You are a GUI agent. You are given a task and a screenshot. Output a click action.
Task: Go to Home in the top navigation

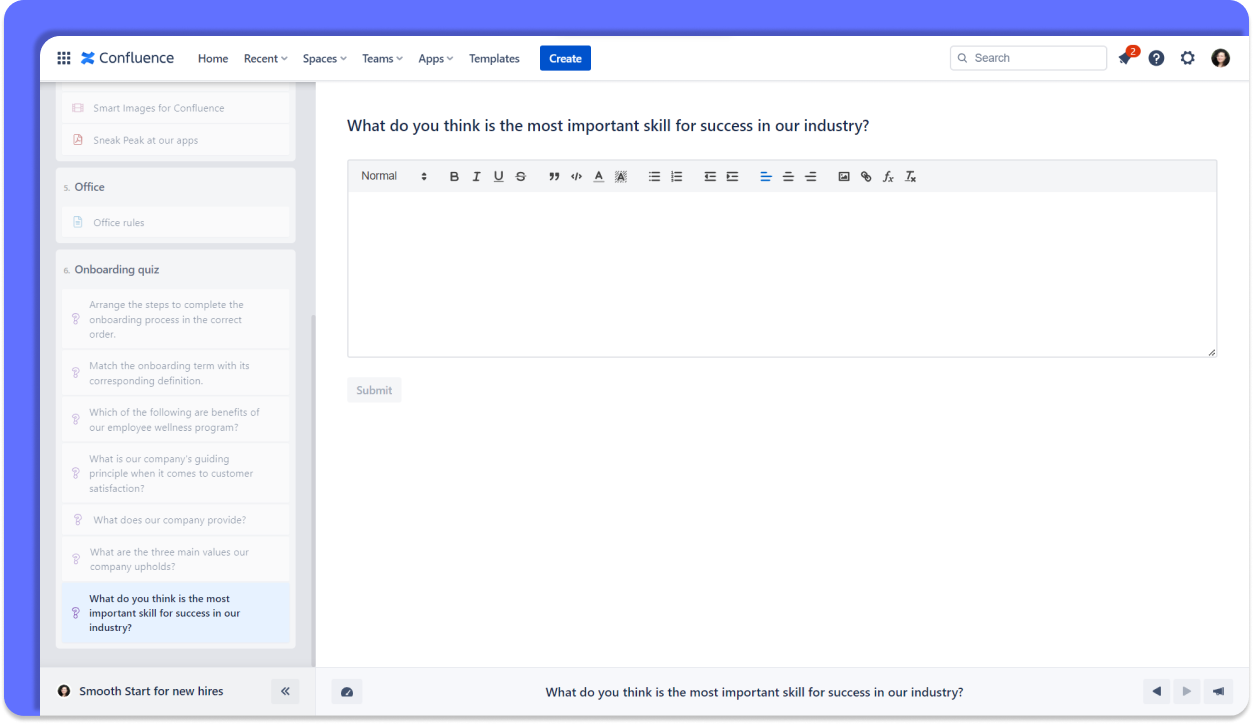click(213, 59)
